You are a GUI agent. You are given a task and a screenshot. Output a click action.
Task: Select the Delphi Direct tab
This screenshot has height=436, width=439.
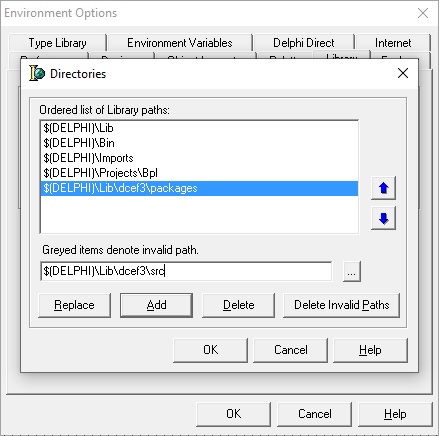(x=303, y=43)
